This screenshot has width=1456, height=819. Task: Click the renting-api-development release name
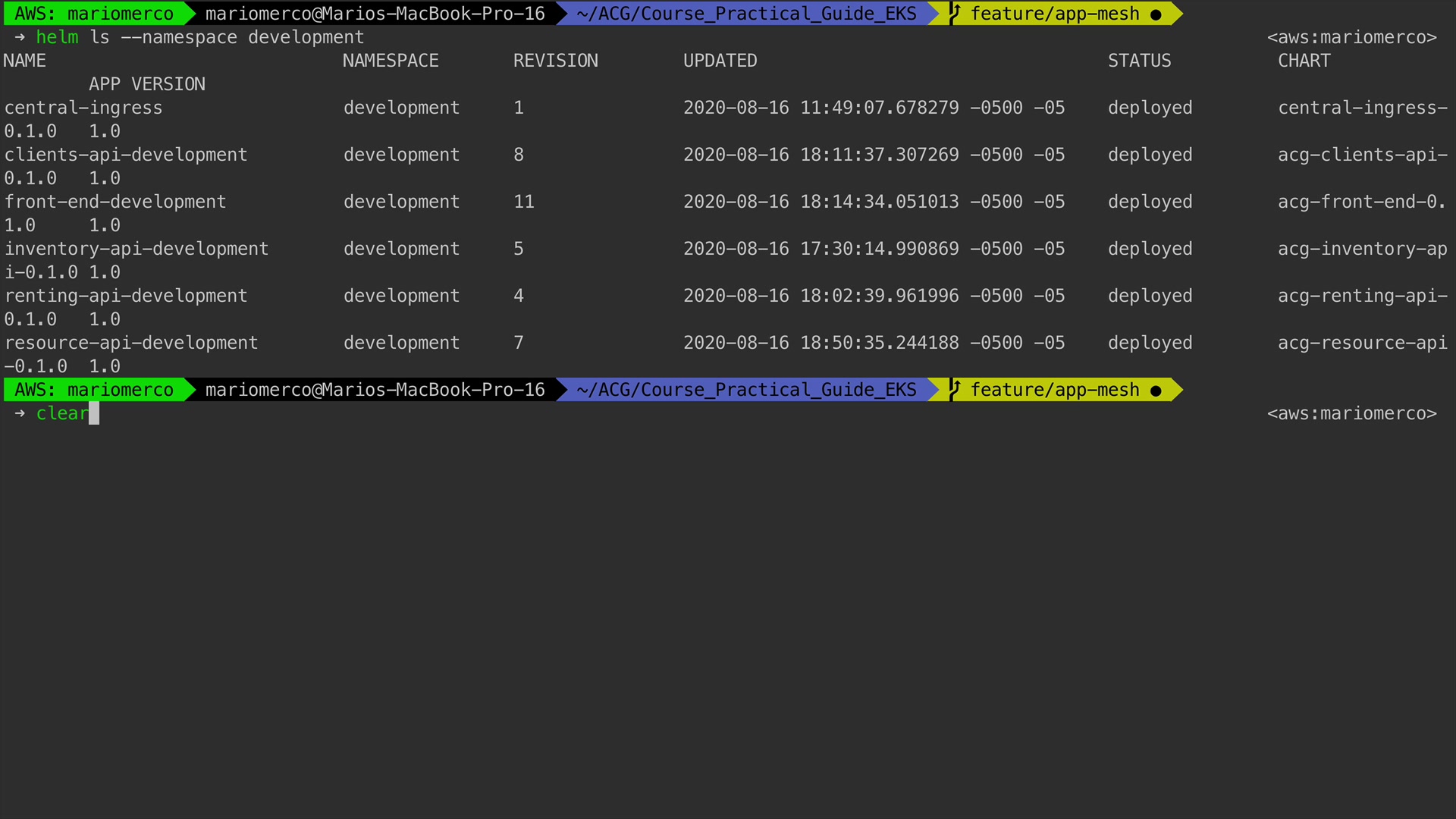click(126, 296)
